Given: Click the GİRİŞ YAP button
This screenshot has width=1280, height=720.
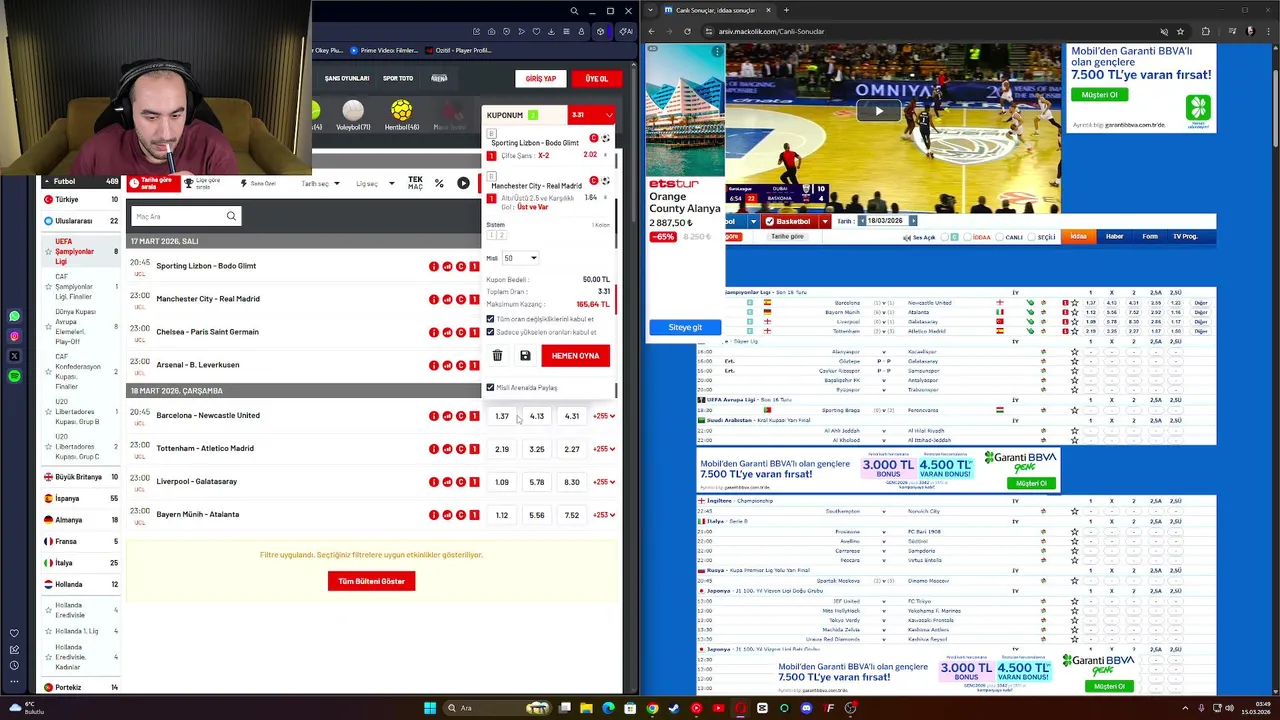Looking at the screenshot, I should click(541, 79).
